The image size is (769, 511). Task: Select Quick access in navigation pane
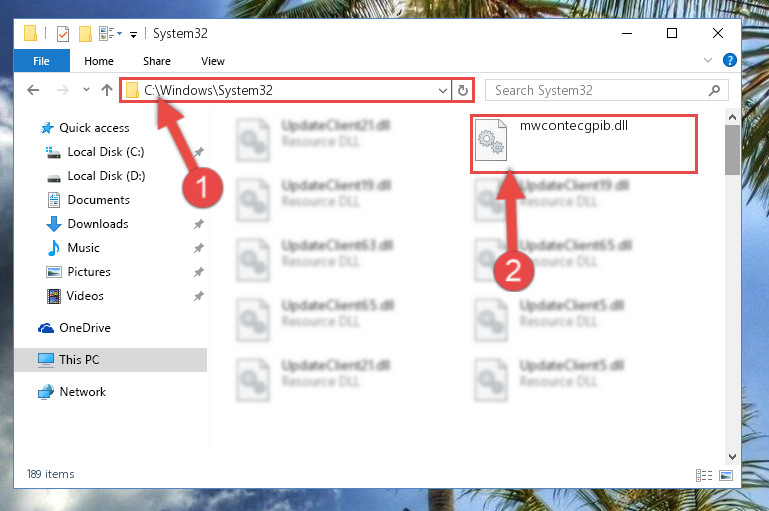pos(94,128)
